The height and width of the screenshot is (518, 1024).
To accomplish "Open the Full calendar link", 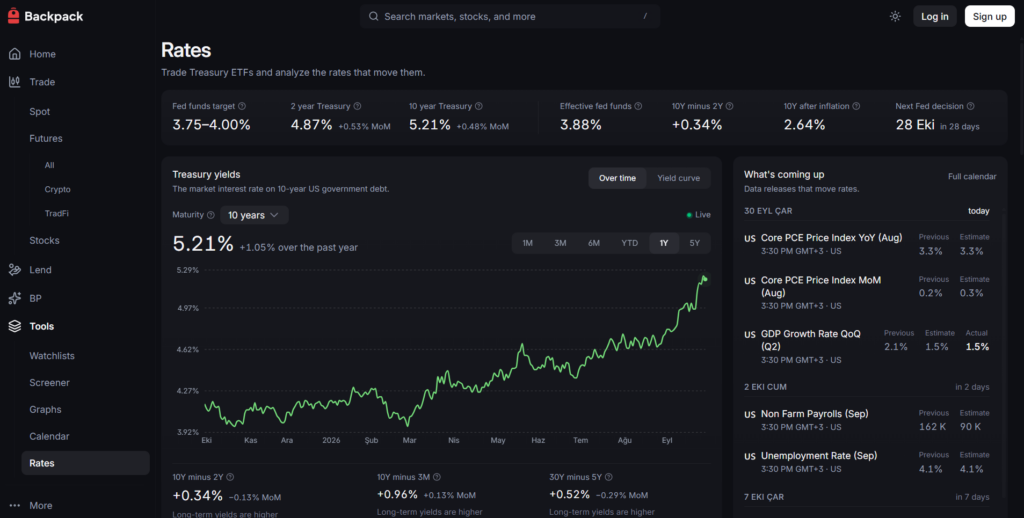I will 972,176.
